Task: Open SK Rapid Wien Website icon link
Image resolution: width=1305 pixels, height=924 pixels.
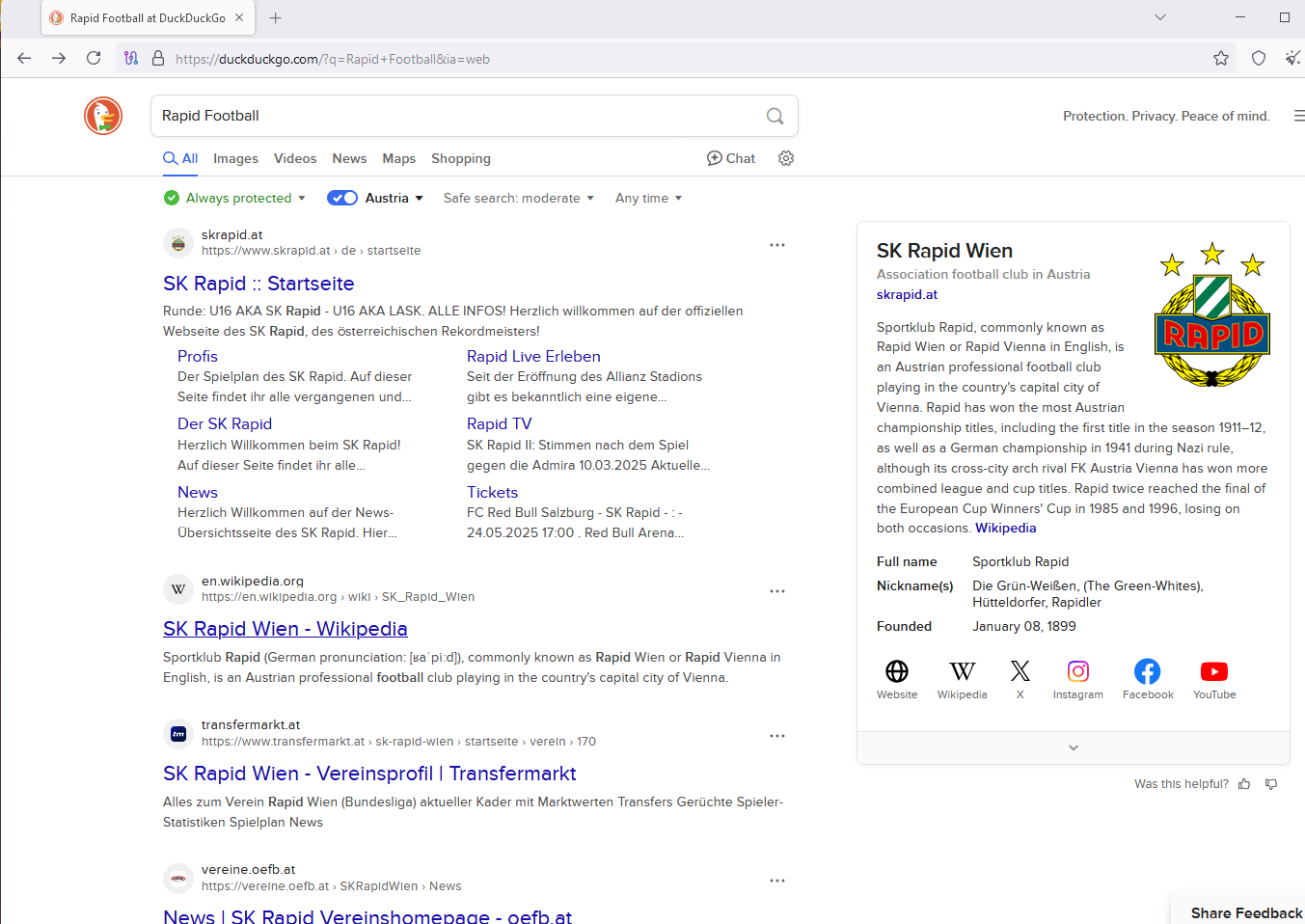Action: click(x=897, y=679)
